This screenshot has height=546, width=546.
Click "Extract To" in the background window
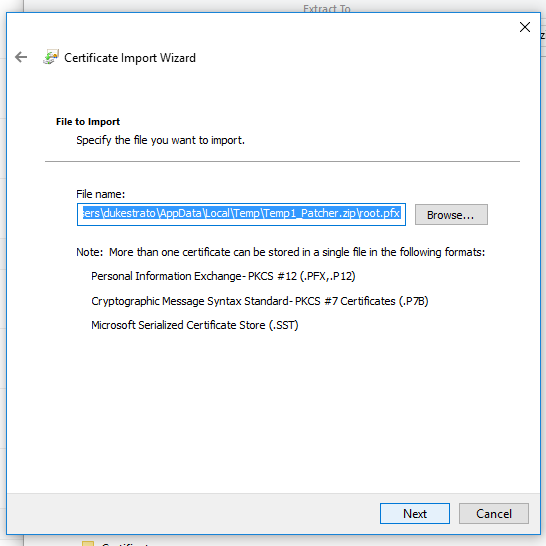tap(327, 8)
